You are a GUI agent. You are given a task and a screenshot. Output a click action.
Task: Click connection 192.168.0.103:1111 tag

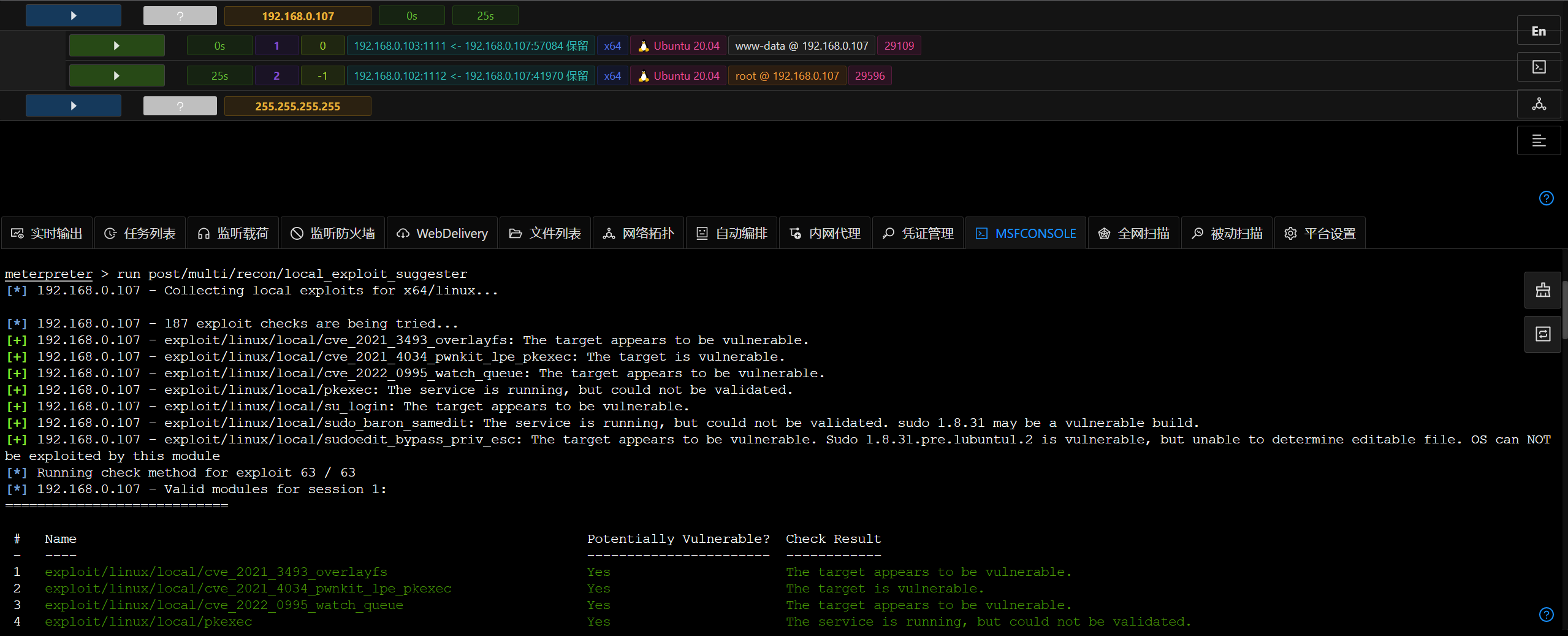pos(471,45)
